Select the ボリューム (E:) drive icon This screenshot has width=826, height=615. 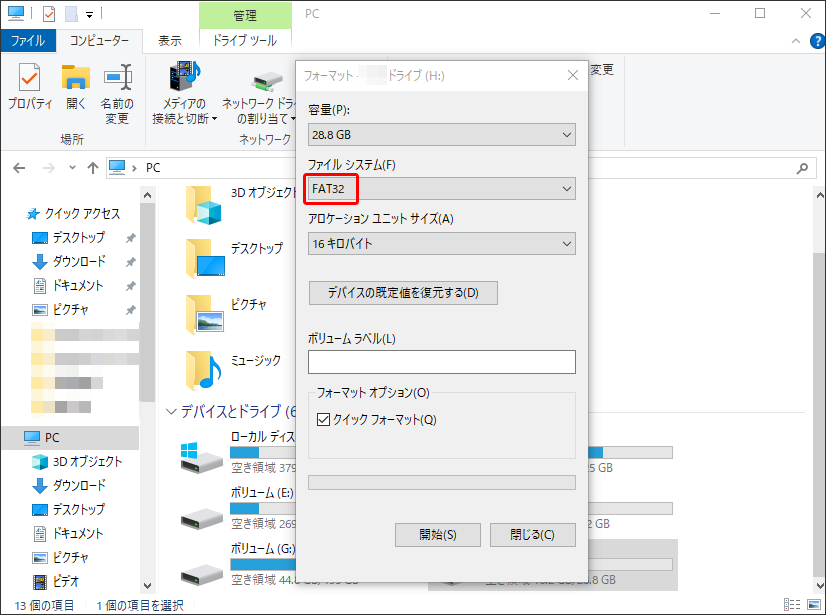click(x=201, y=519)
